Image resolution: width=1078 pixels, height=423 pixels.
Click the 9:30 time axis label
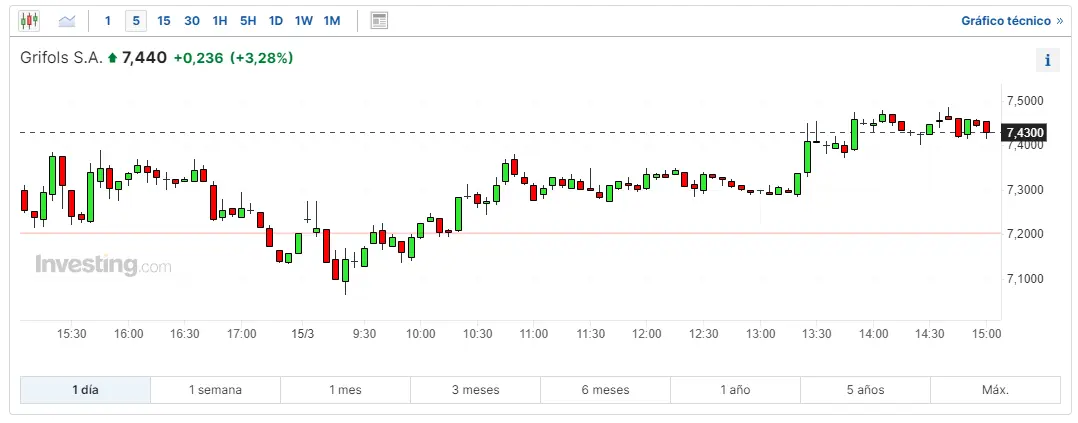364,334
